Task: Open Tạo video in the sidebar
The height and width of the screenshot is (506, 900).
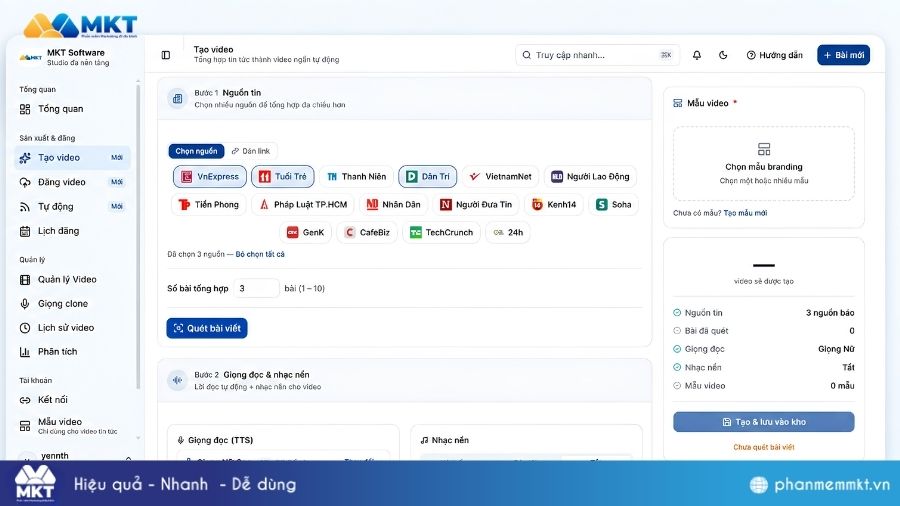Action: (72, 158)
